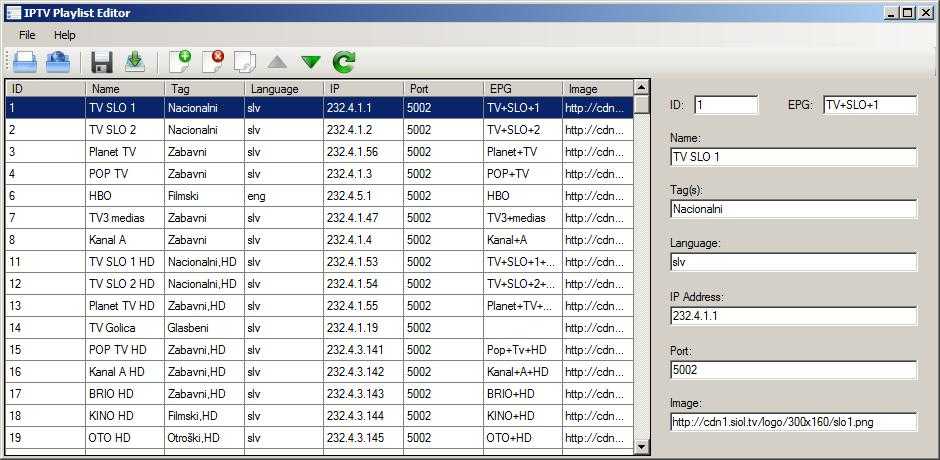The width and height of the screenshot is (940, 460).
Task: Sort by the ID column header
Action: (46, 89)
